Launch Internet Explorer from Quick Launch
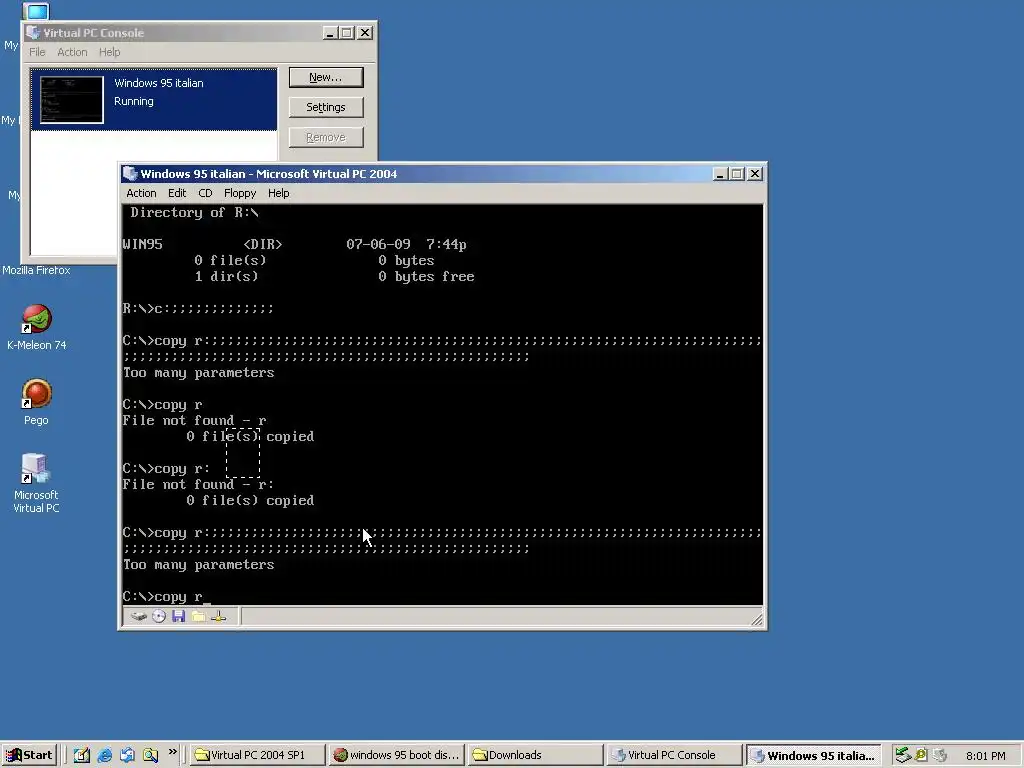 (104, 755)
